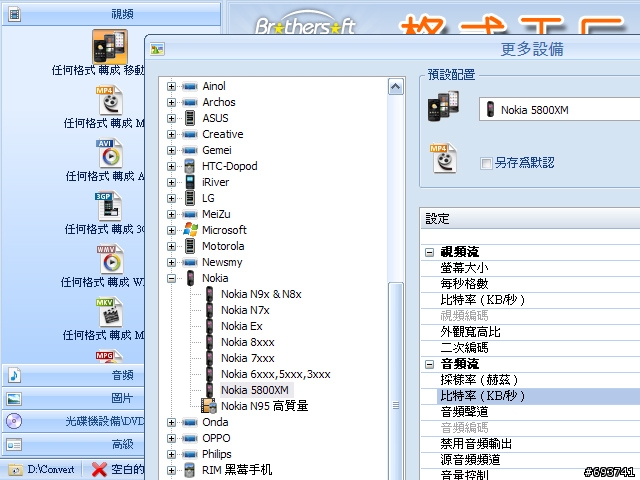
Task: Expand the OPPO tree node
Action: [x=171, y=438]
